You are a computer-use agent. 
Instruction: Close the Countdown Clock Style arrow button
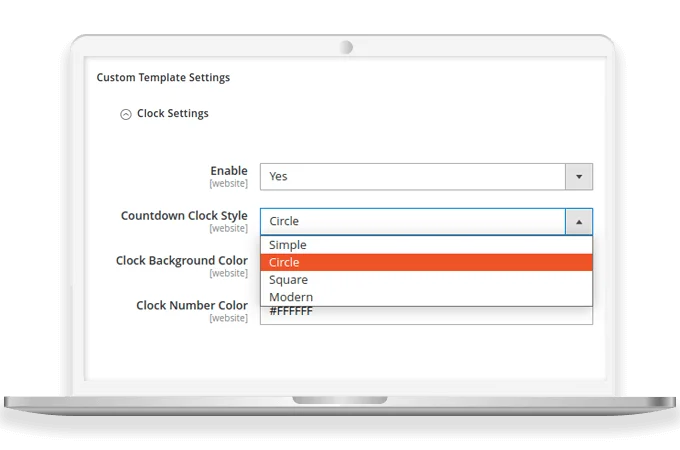click(x=578, y=221)
